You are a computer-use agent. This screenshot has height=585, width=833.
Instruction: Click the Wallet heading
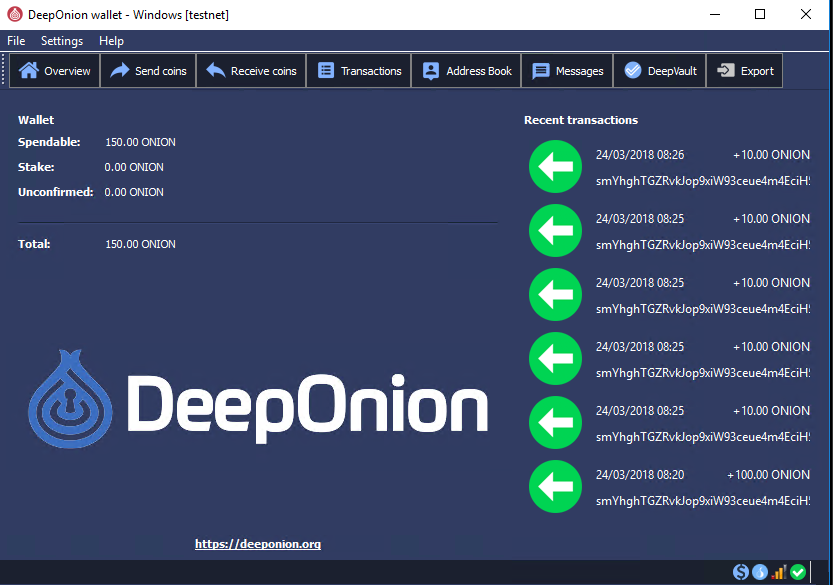[36, 120]
